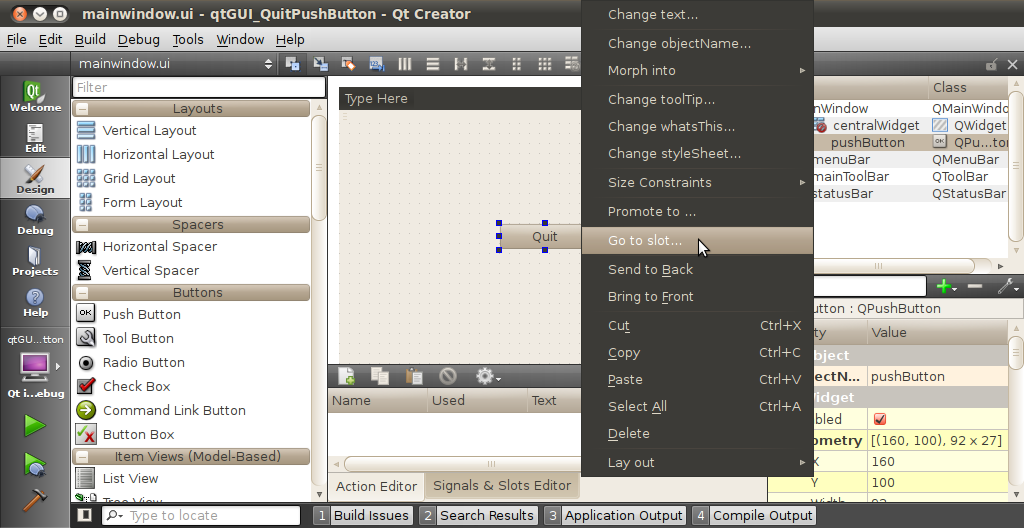Open Help mode in the sidebar

(35, 303)
